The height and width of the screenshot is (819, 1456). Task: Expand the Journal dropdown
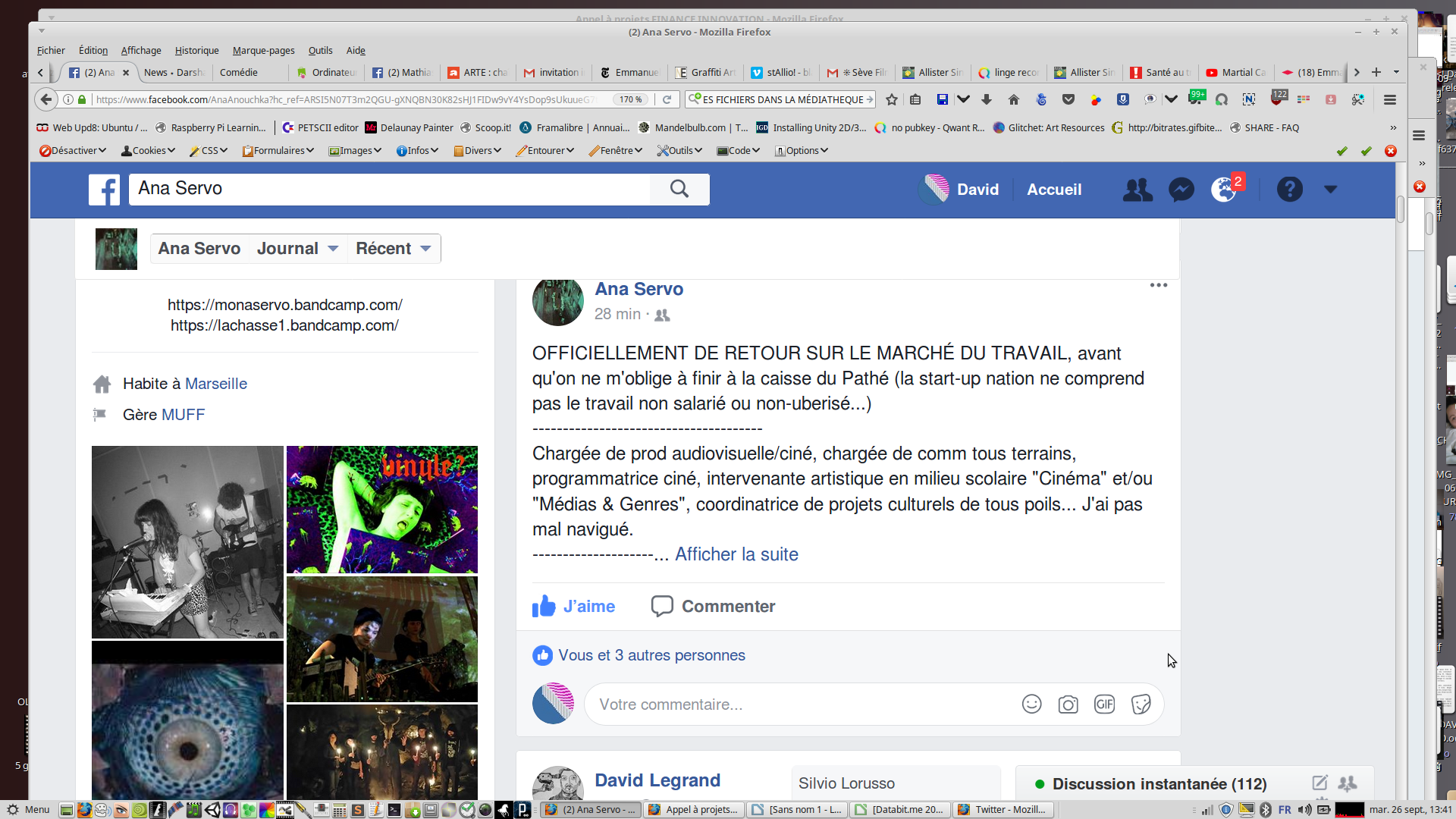pos(297,249)
